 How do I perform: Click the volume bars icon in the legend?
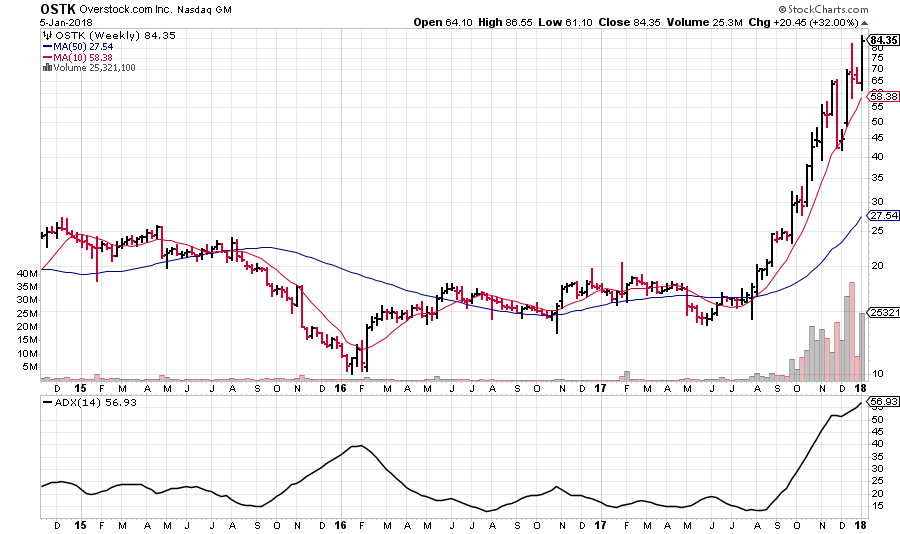(x=47, y=68)
